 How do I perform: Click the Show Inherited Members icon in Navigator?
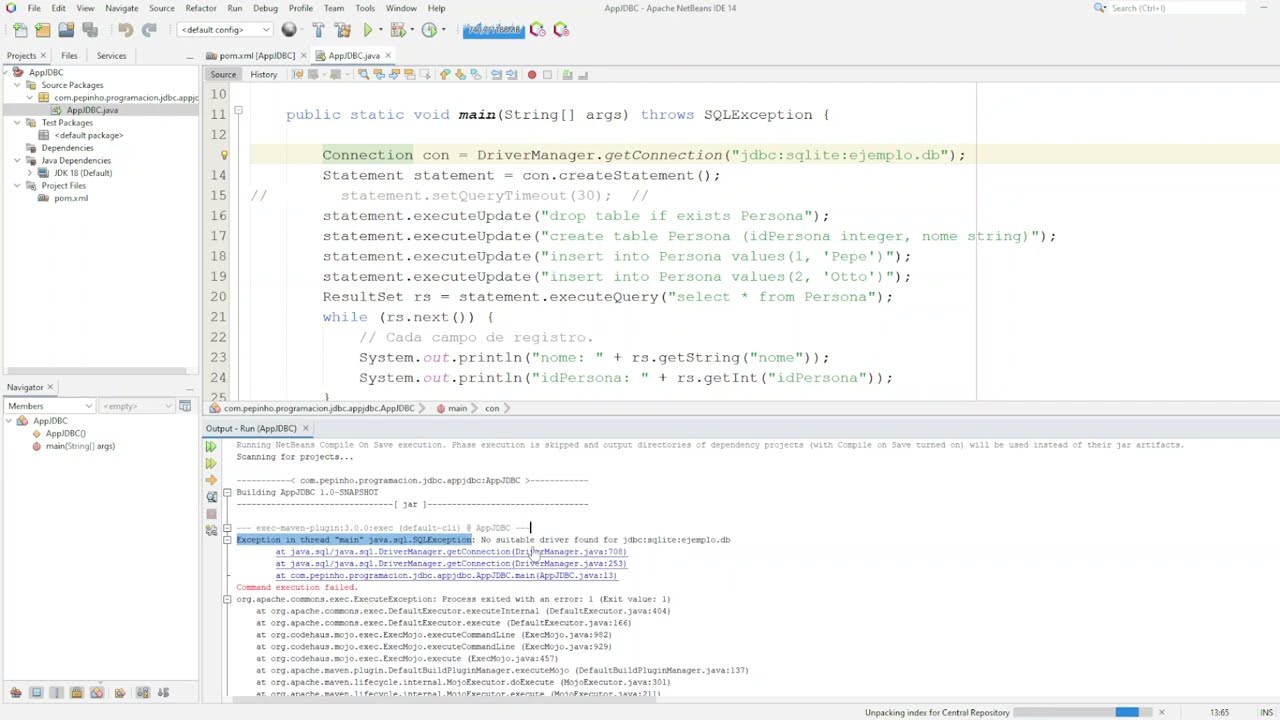click(16, 693)
